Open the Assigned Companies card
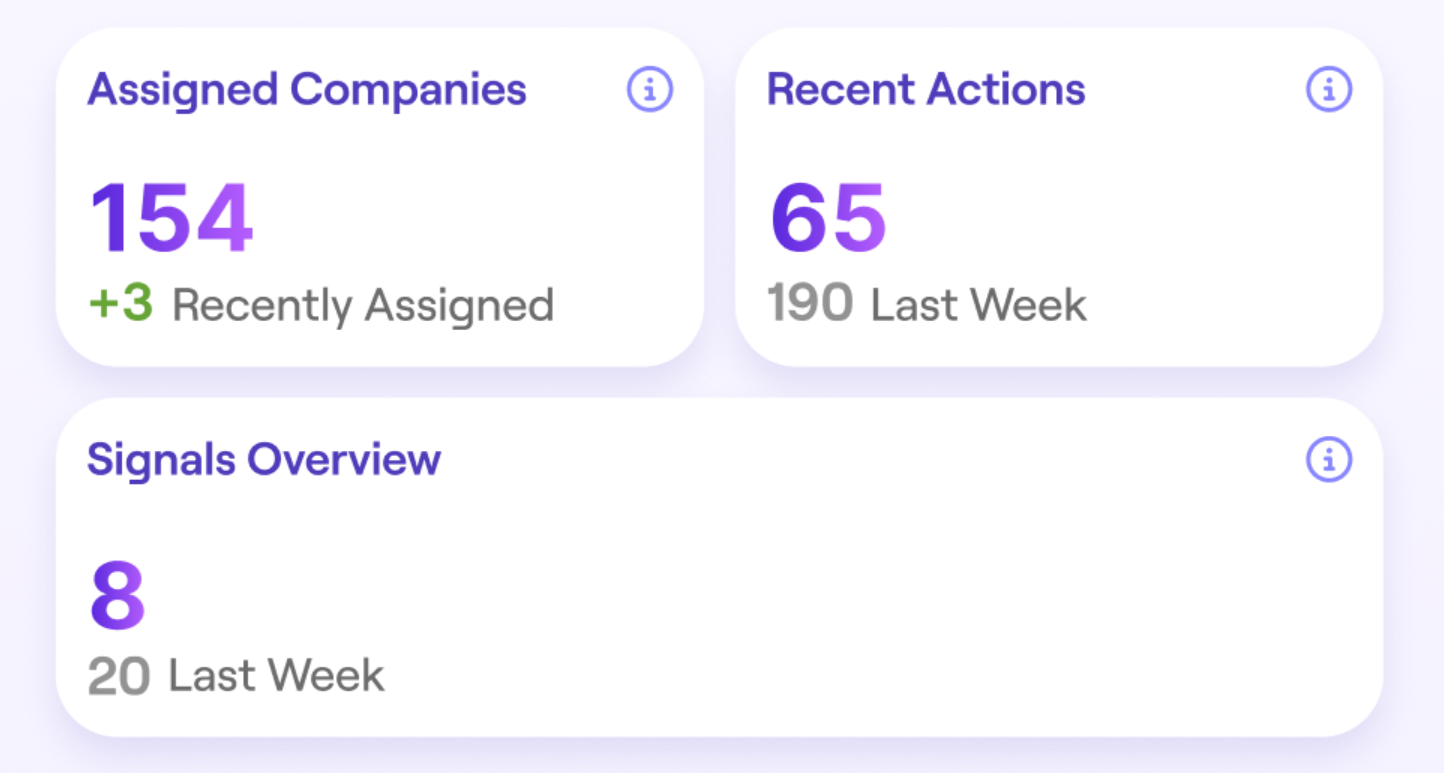 [x=380, y=197]
